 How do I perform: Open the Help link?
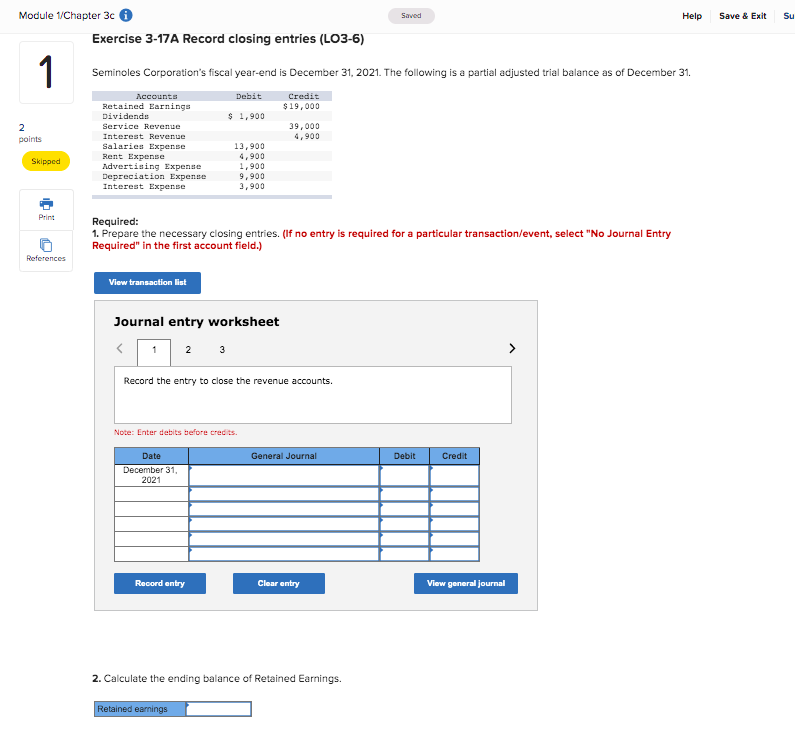click(x=692, y=16)
